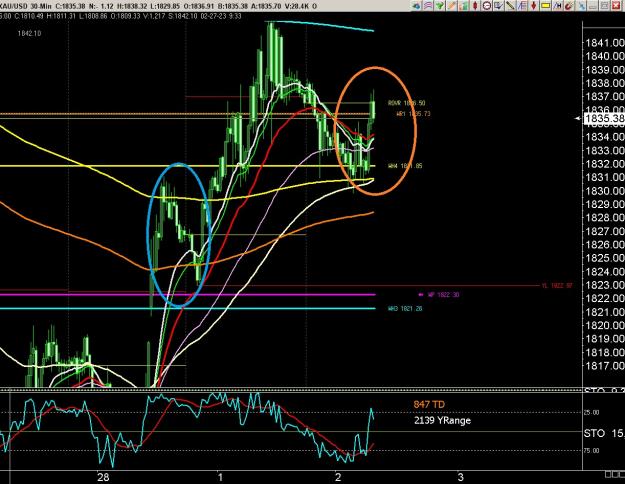This screenshot has height=484, width=625.
Task: Click the O:1836.91 open value in header
Action: 198,6
